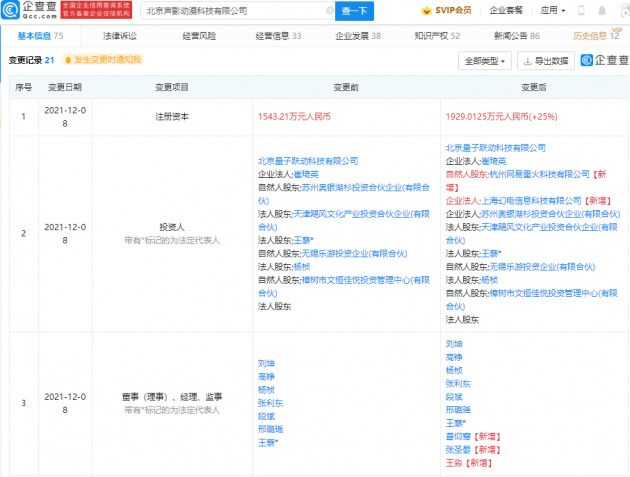630x477 pixels.
Task: Click the 查一下 search button
Action: pos(354,12)
